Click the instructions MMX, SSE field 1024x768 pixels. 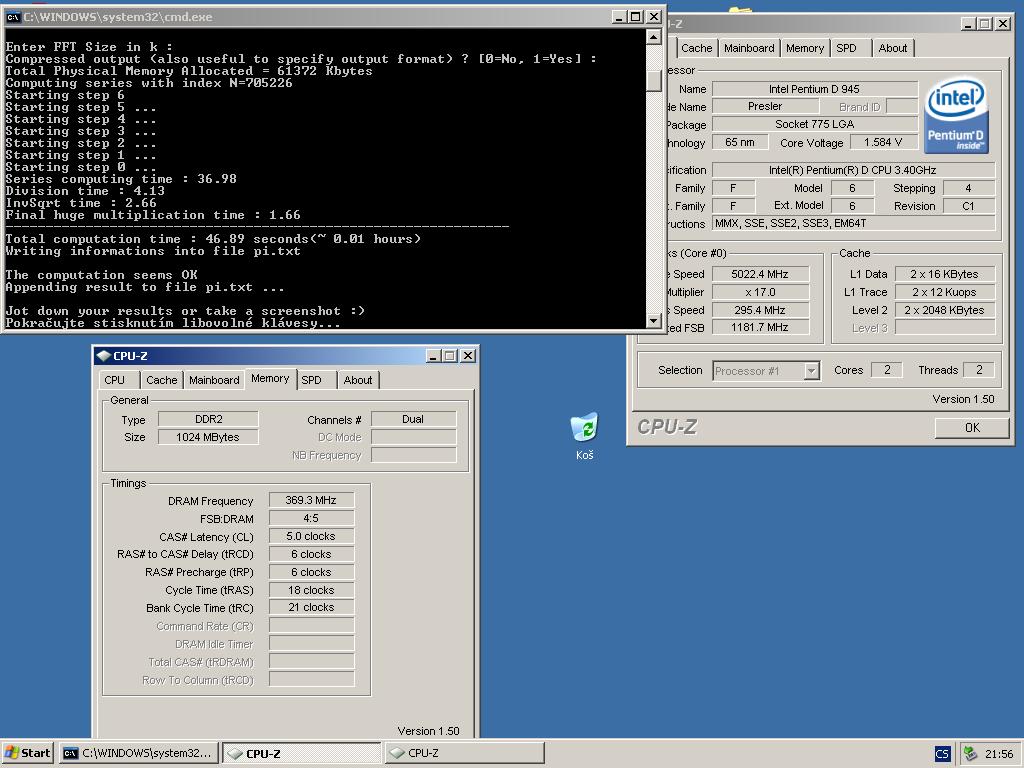tap(853, 223)
